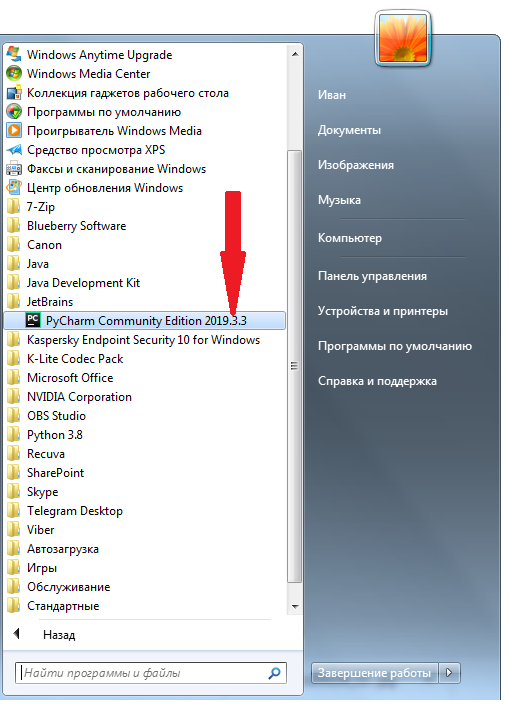Click the user account picture
The width and height of the screenshot is (518, 721).
(x=403, y=39)
